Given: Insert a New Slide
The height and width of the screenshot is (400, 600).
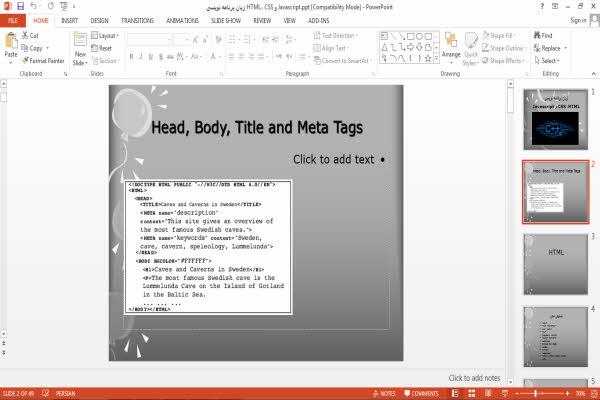Looking at the screenshot, I should [x=80, y=49].
